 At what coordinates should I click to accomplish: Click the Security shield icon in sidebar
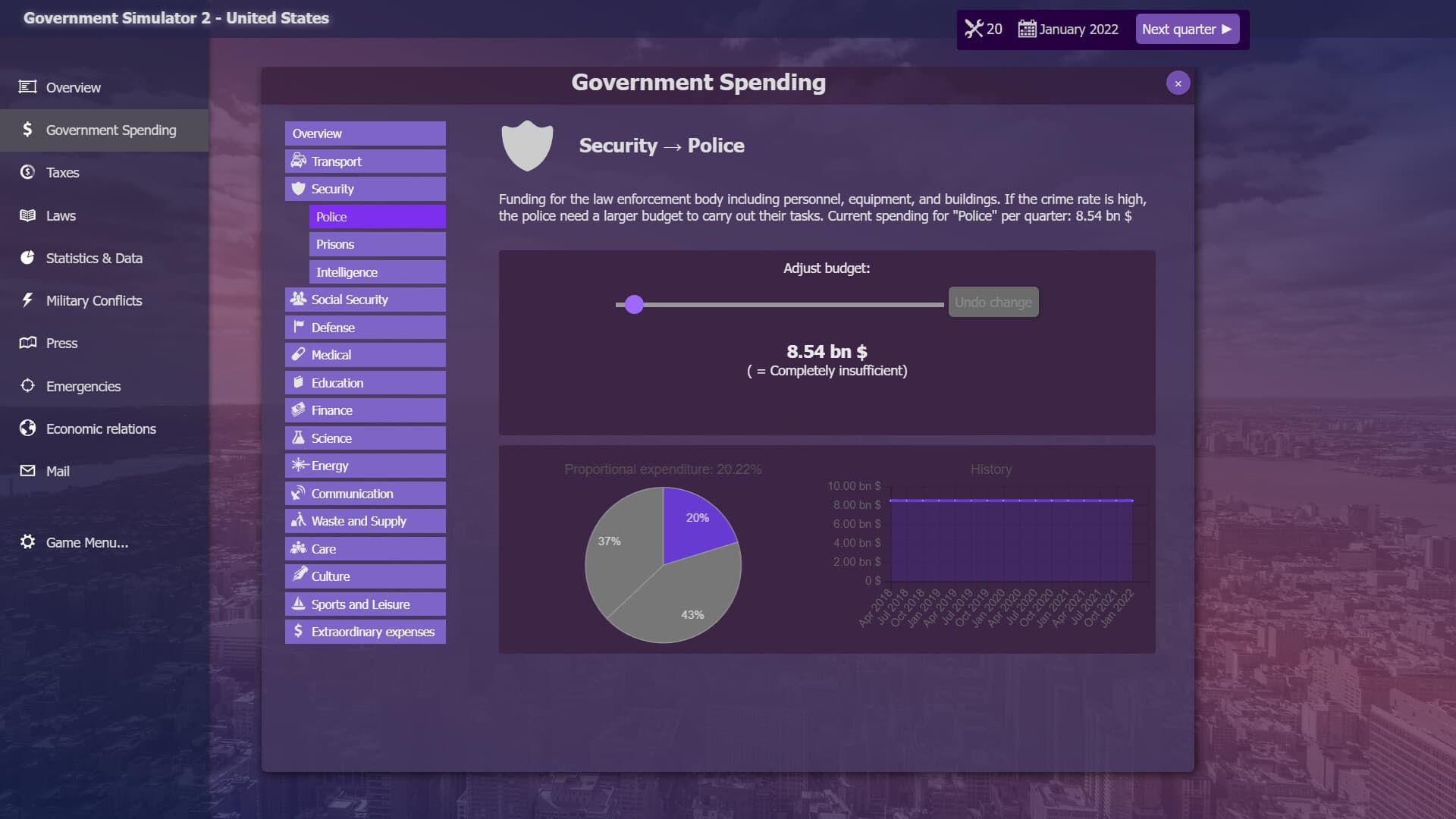tap(298, 189)
